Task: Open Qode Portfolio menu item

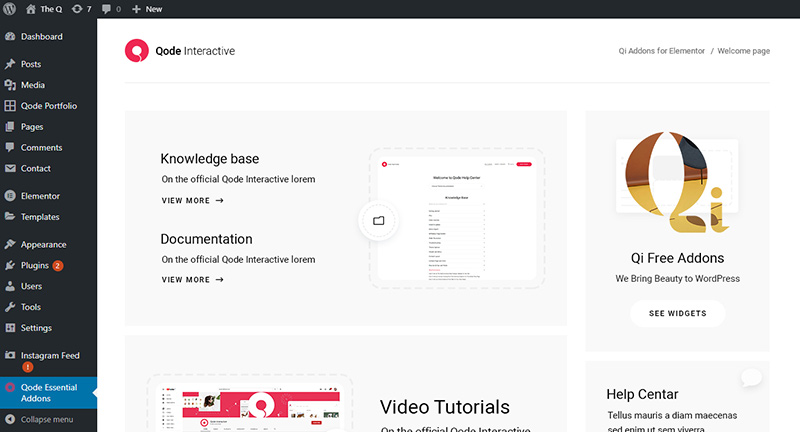Action: coord(48,106)
